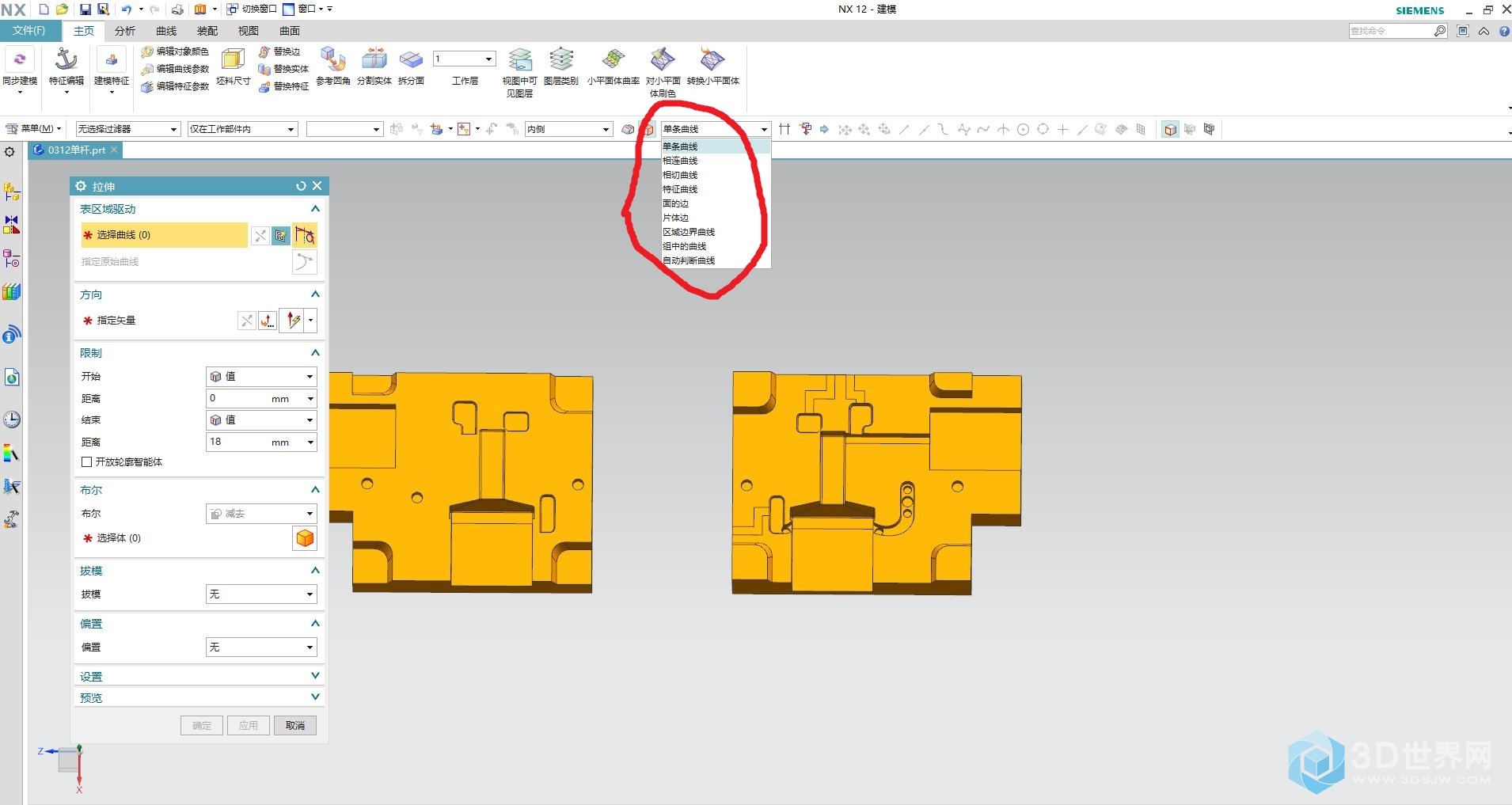The image size is (1512, 805).
Task: Open the 内侧 dropdown
Action: click(x=569, y=129)
